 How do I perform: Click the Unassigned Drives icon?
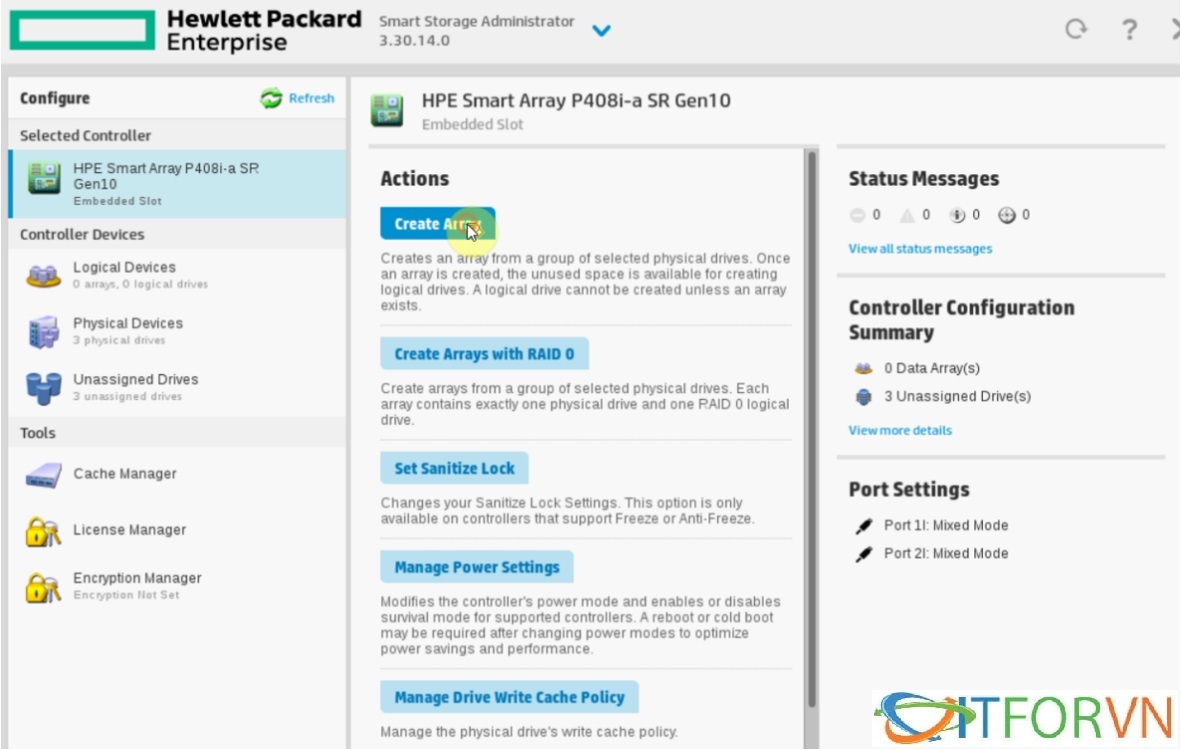pyautogui.click(x=43, y=387)
